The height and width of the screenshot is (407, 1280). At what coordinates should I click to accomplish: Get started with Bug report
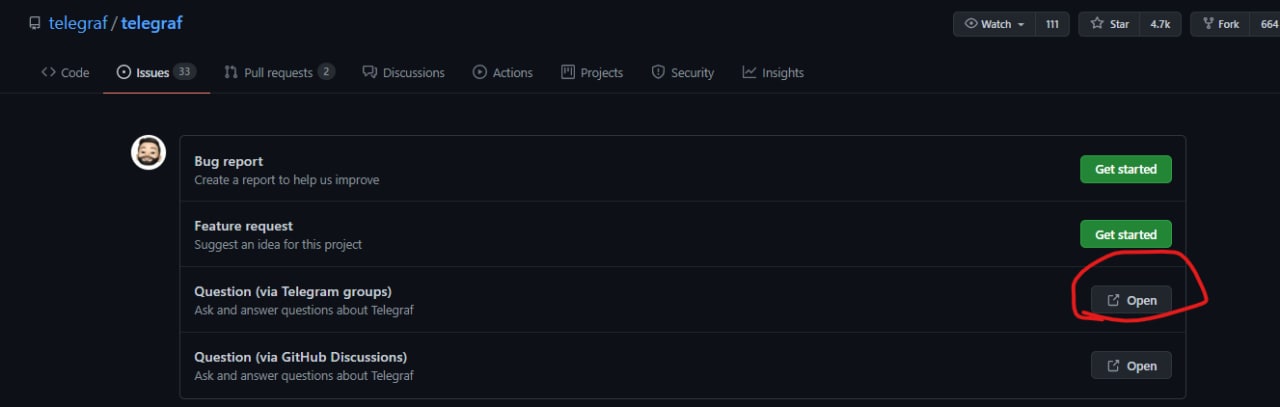[x=1125, y=169]
